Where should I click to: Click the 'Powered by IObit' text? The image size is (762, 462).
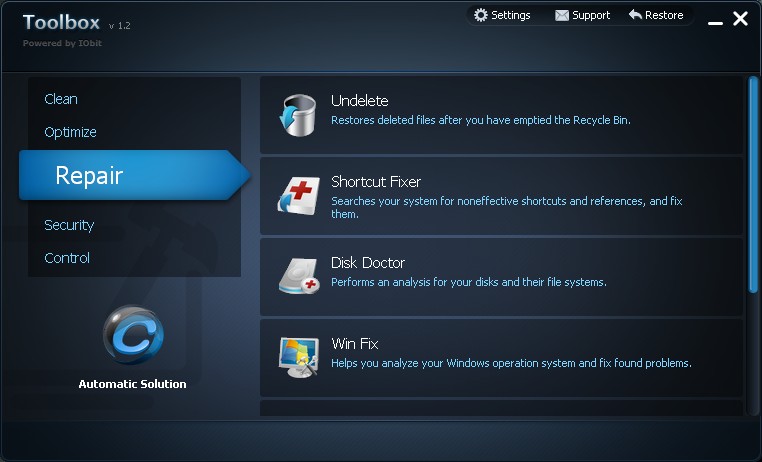pyautogui.click(x=62, y=43)
